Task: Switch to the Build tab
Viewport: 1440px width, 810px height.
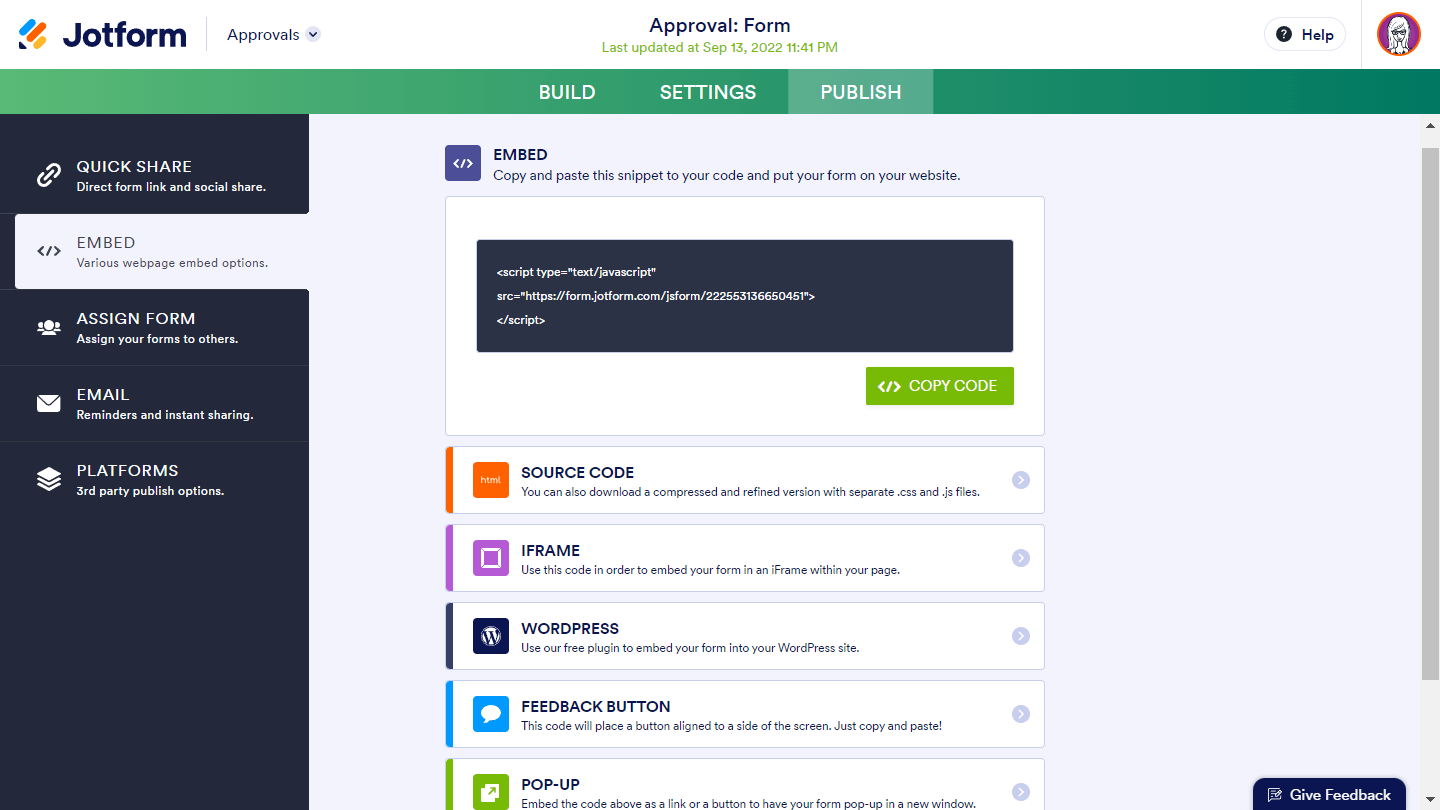Action: click(567, 92)
